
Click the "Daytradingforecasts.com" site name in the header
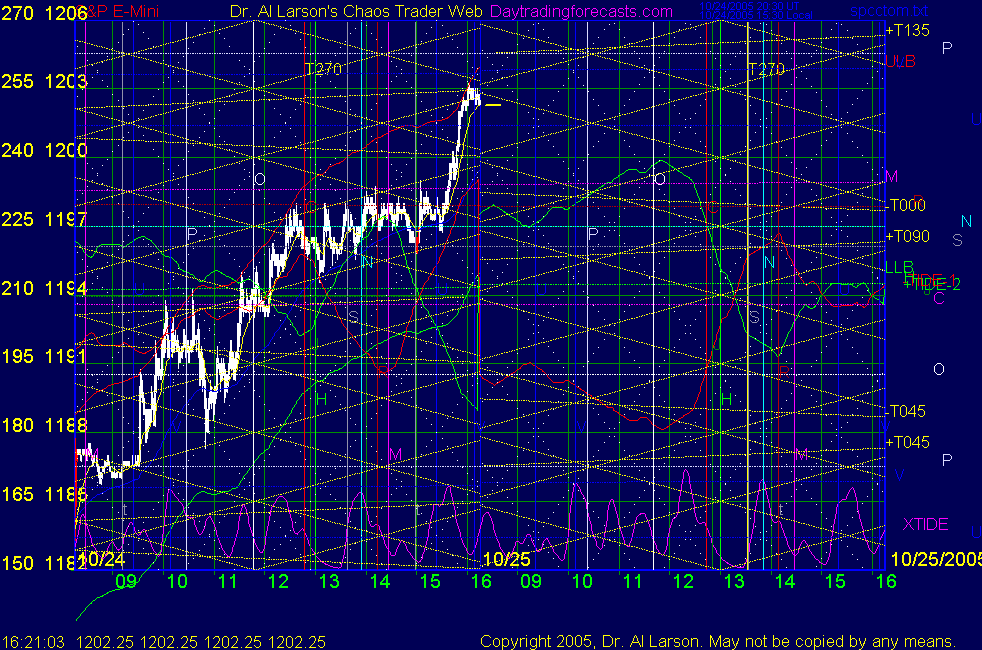(x=581, y=11)
